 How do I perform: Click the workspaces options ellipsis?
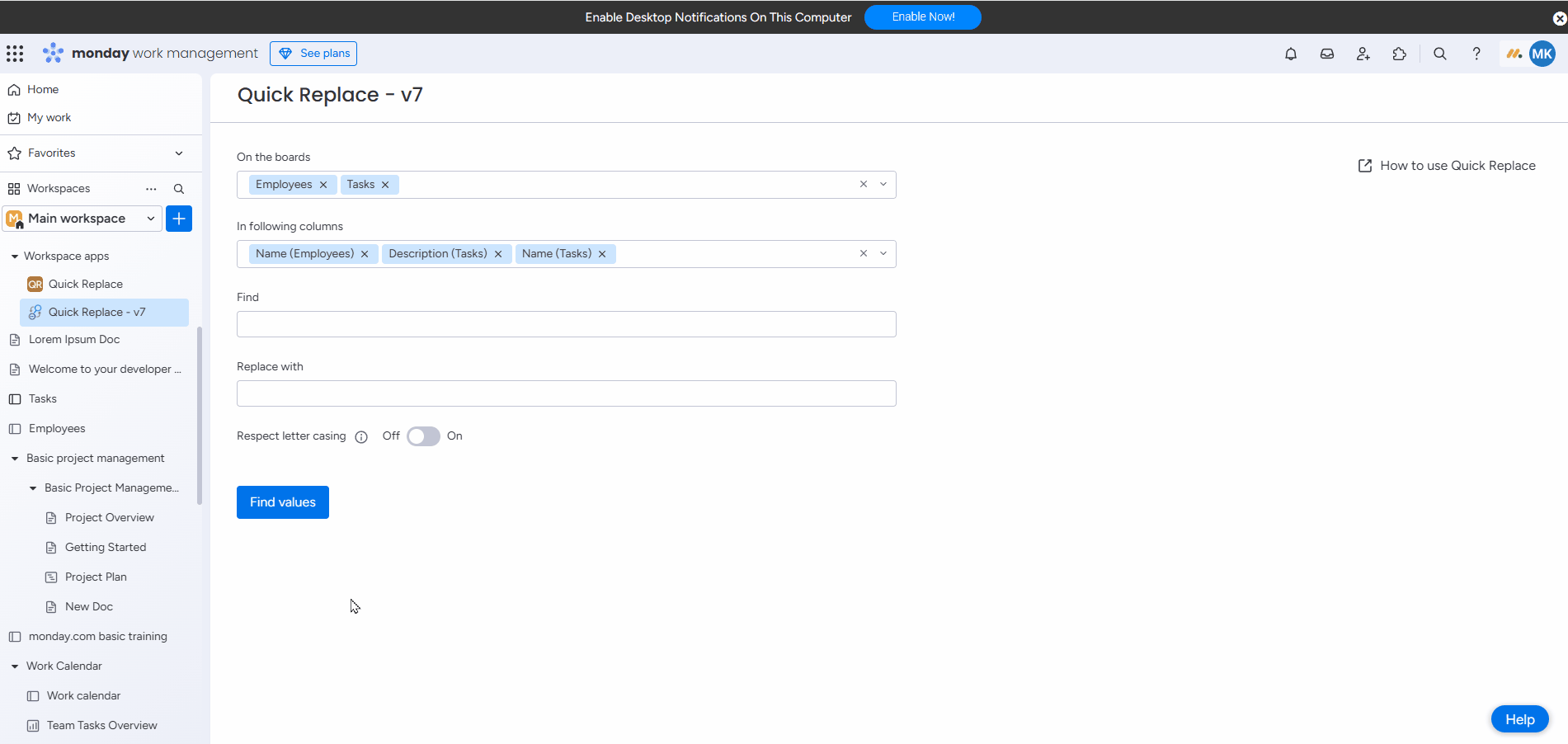coord(151,189)
